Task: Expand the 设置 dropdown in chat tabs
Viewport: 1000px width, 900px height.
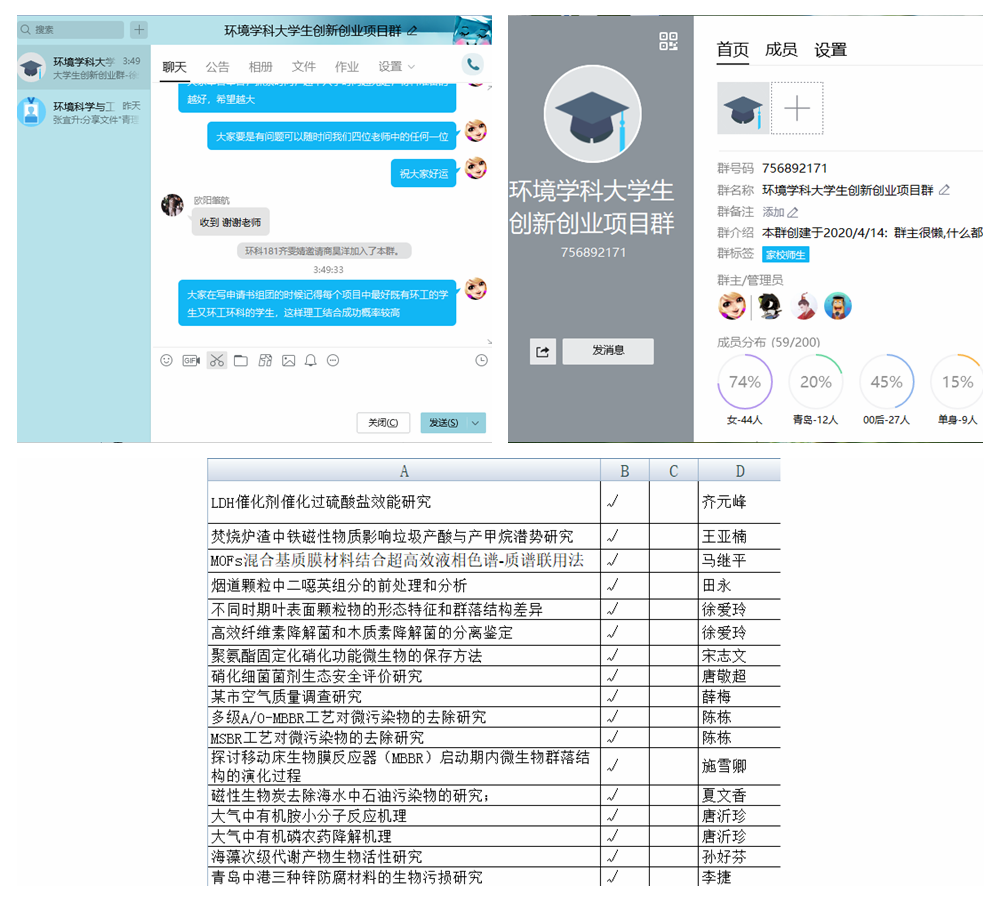Action: pyautogui.click(x=396, y=67)
